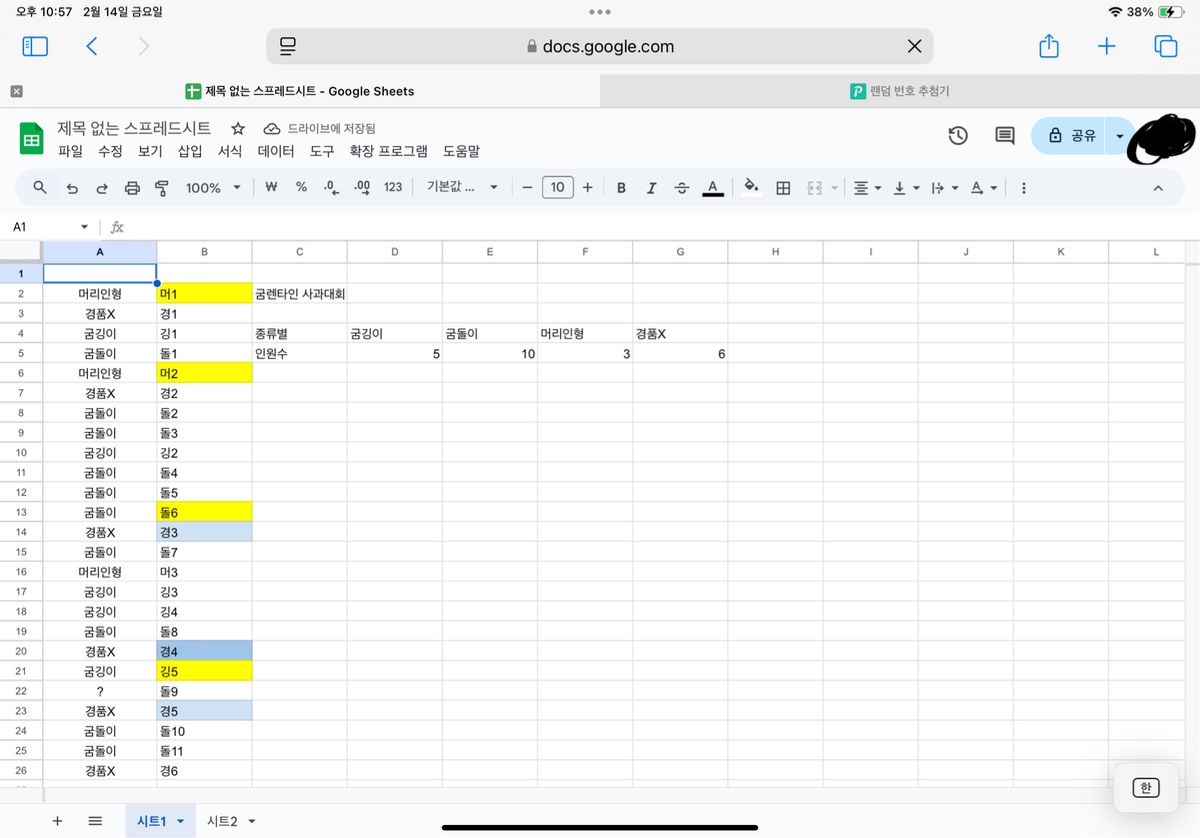Image resolution: width=1200 pixels, height=838 pixels.
Task: Open the 기본값 font dropdown
Action: click(462, 188)
